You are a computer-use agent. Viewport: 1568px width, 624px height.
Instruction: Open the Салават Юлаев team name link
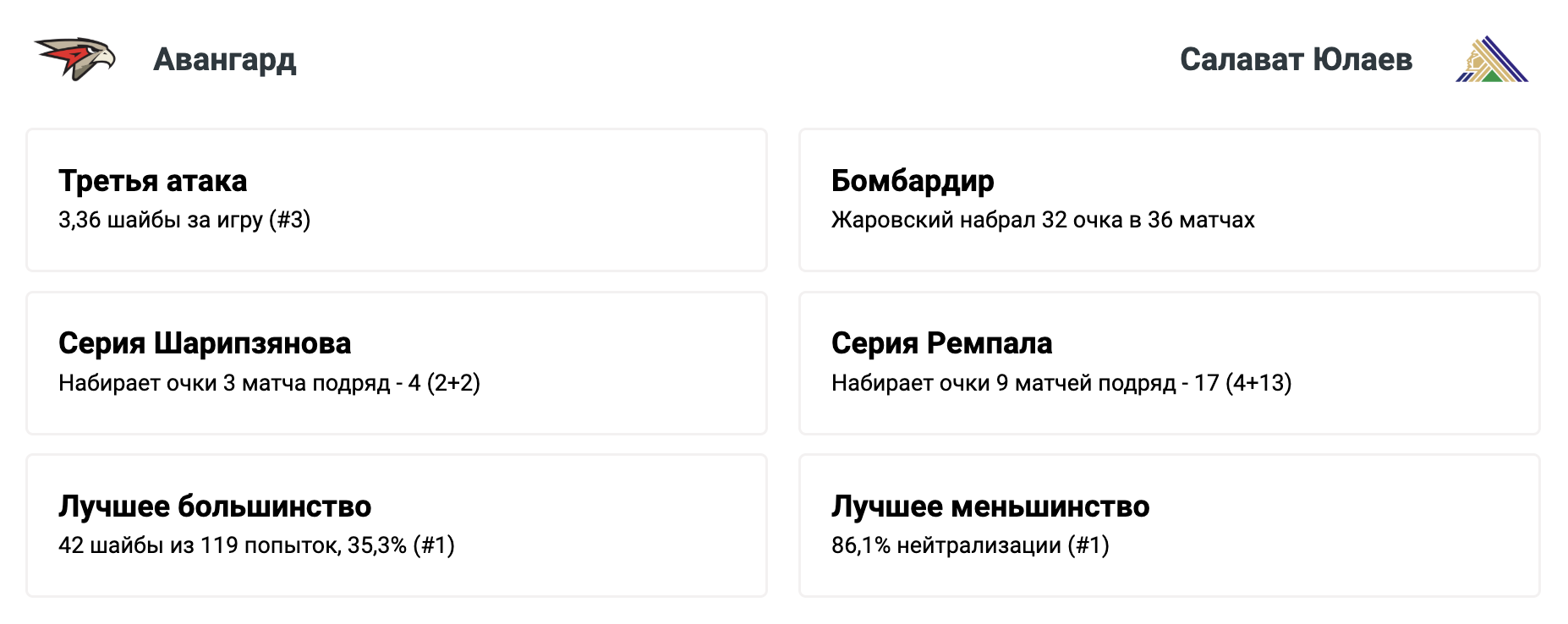[x=1296, y=59]
